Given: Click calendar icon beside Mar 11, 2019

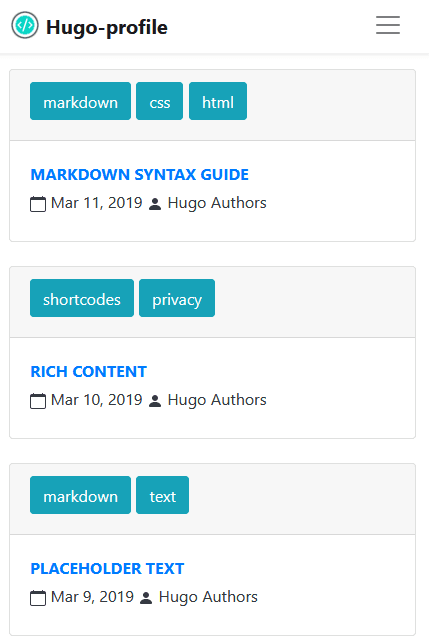Looking at the screenshot, I should tap(38, 204).
